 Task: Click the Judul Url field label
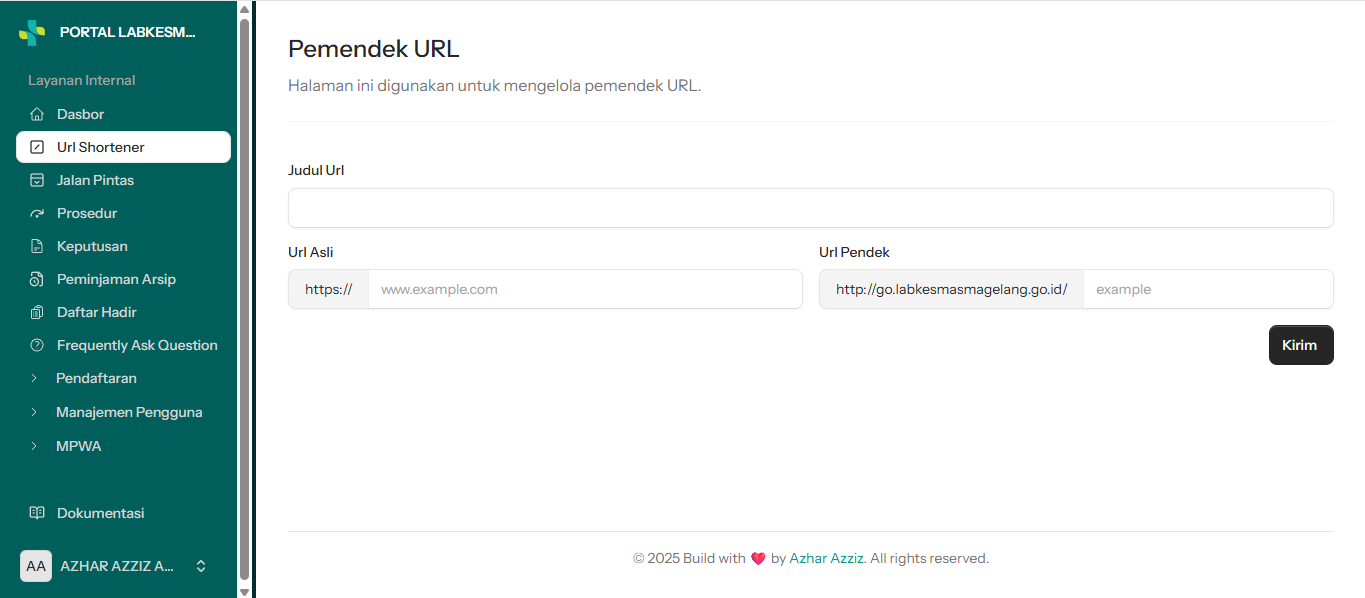point(316,170)
